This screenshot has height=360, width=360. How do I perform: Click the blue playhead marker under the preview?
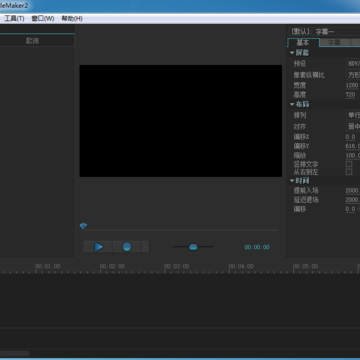[x=83, y=226]
